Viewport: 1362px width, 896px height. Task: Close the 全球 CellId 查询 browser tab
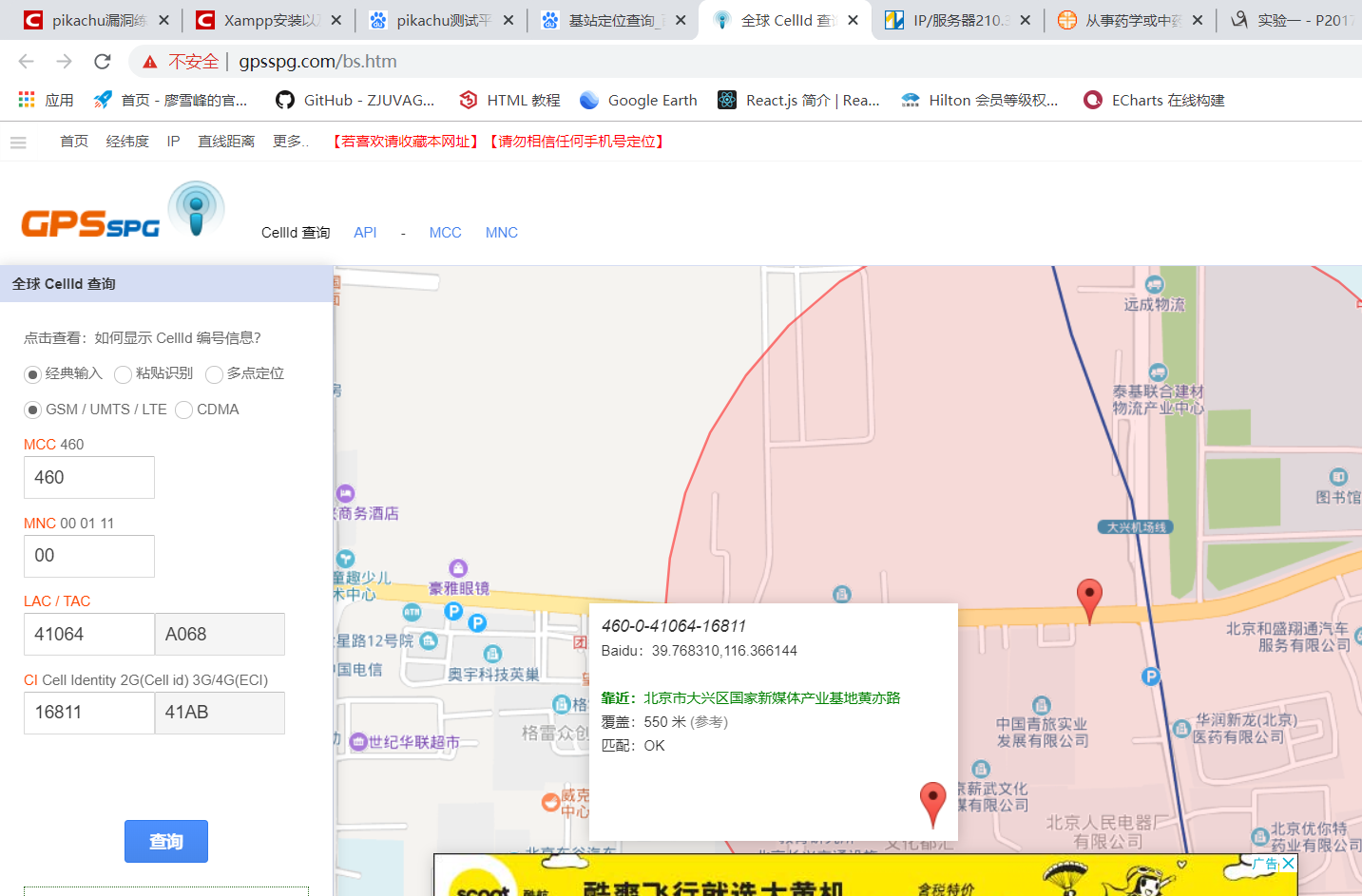click(x=853, y=20)
